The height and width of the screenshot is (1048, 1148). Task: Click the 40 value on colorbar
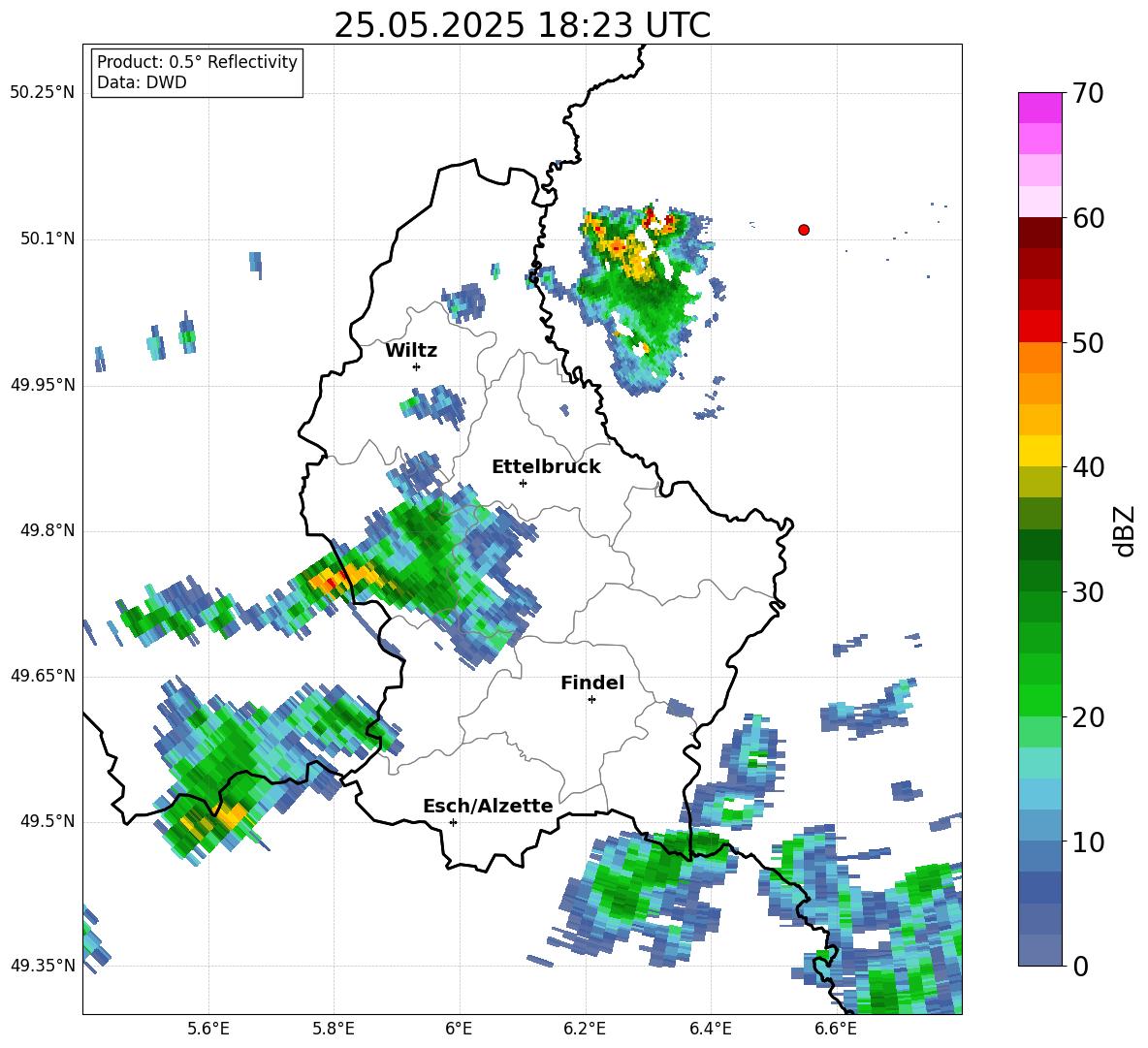pos(1087,467)
